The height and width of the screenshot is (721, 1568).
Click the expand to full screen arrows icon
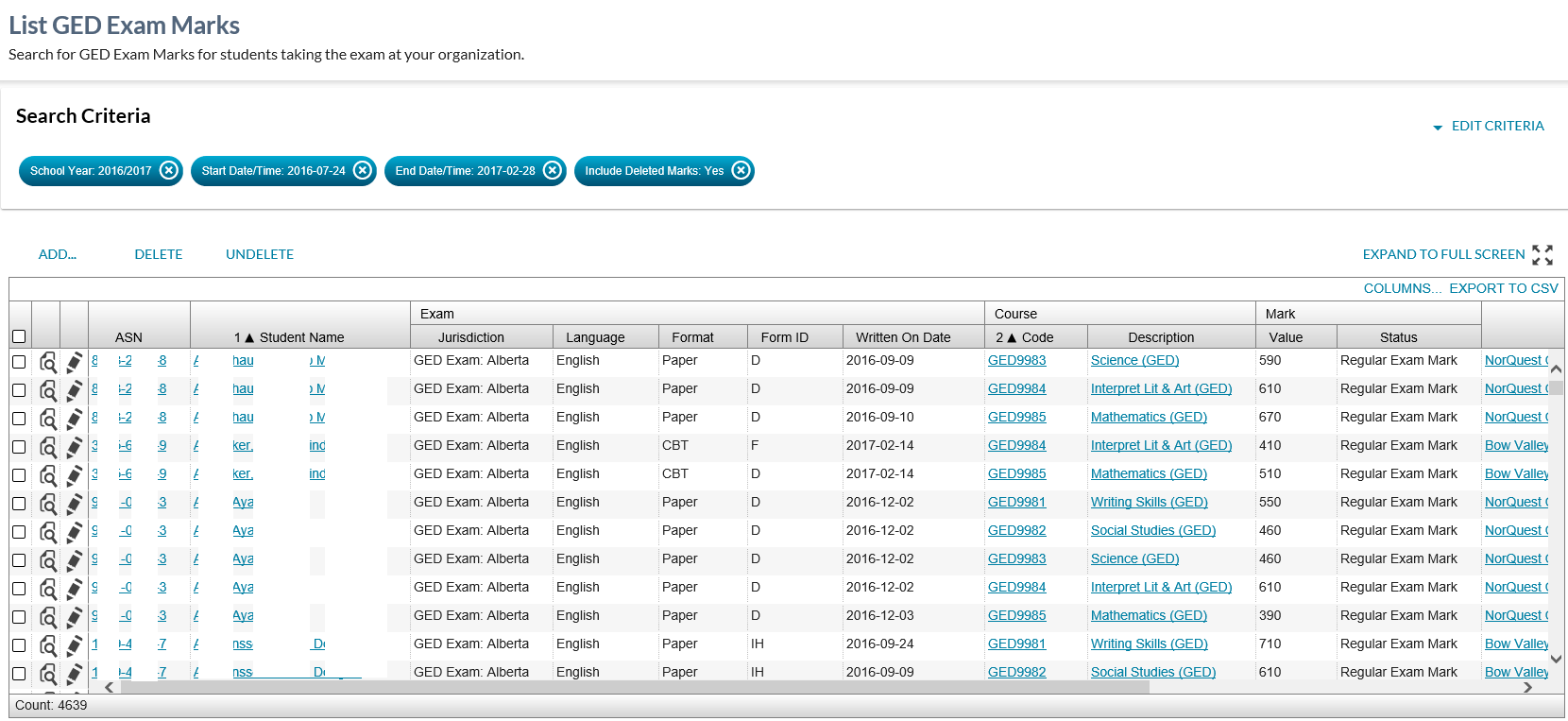coord(1542,254)
